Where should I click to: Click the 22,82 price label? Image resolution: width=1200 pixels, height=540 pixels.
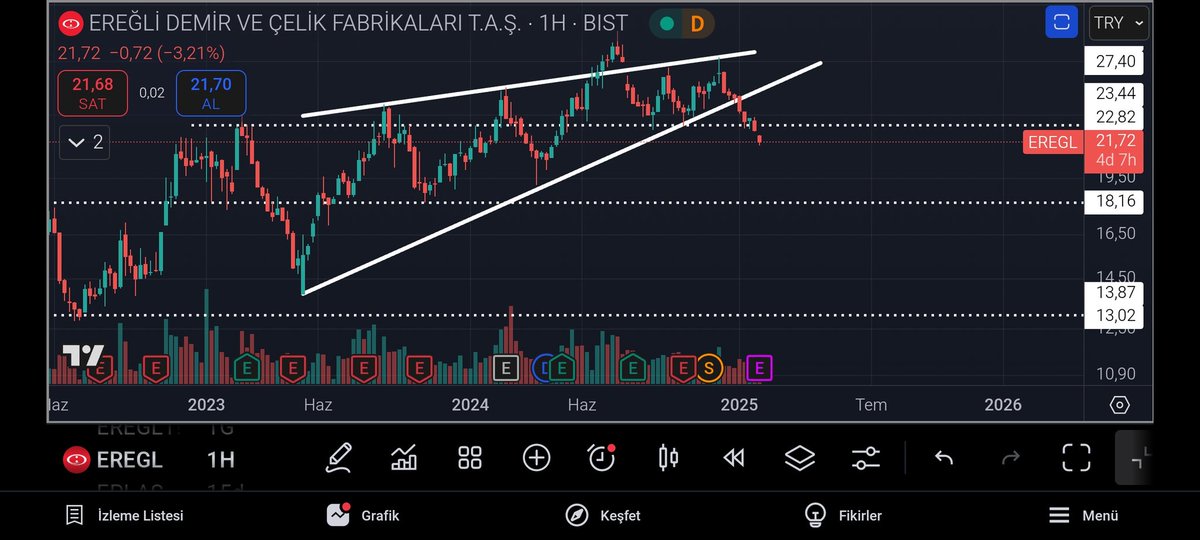[1115, 118]
